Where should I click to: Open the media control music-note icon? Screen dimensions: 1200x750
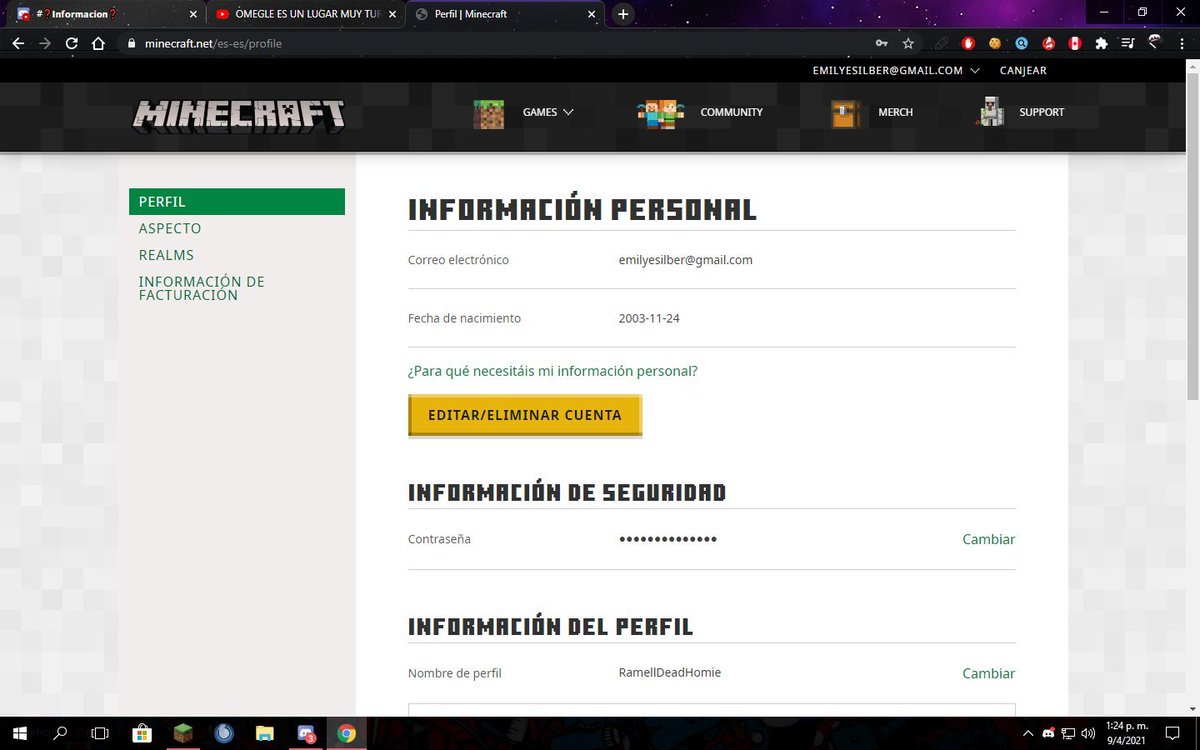coord(1128,43)
